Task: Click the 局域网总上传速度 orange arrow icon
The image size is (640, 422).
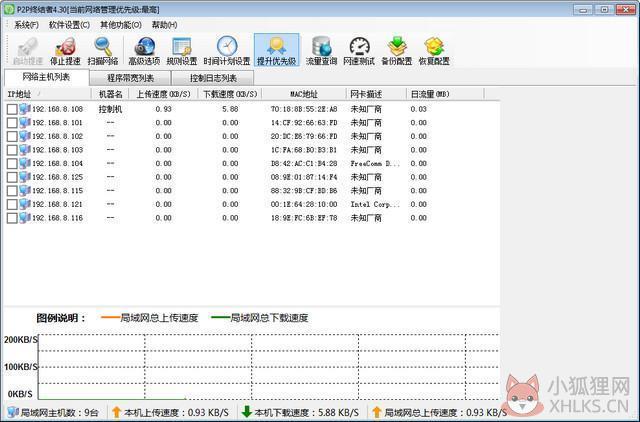Action: point(377,412)
